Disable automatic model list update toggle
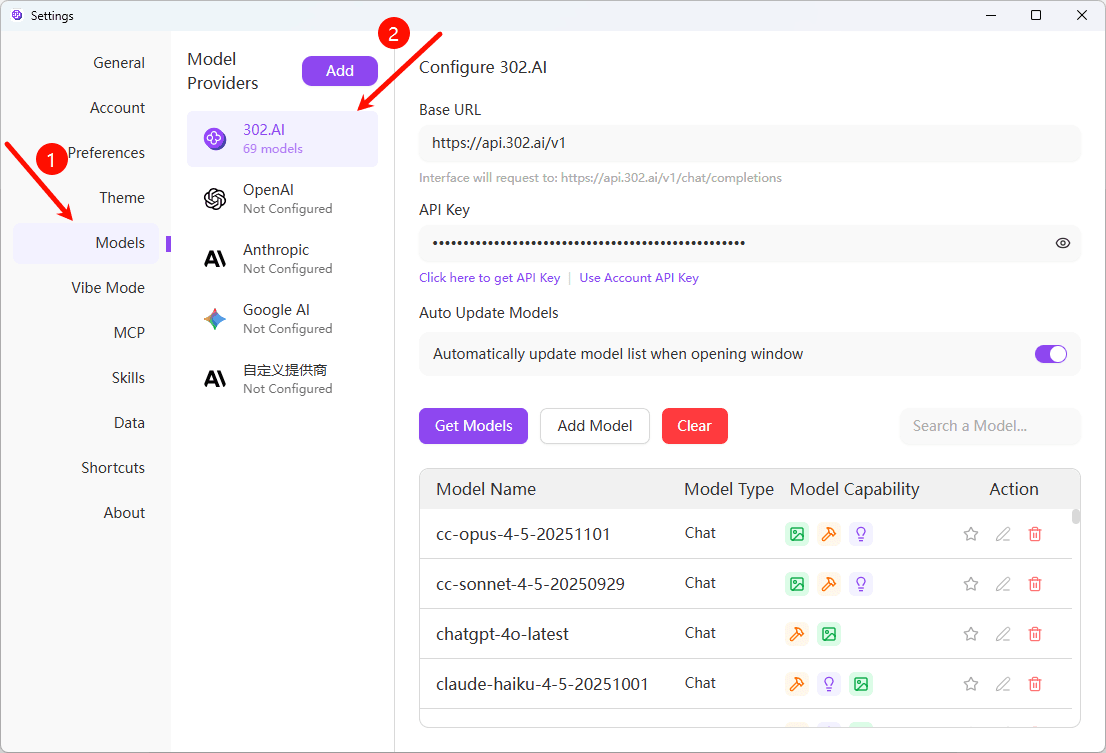Image resolution: width=1106 pixels, height=753 pixels. [x=1050, y=354]
